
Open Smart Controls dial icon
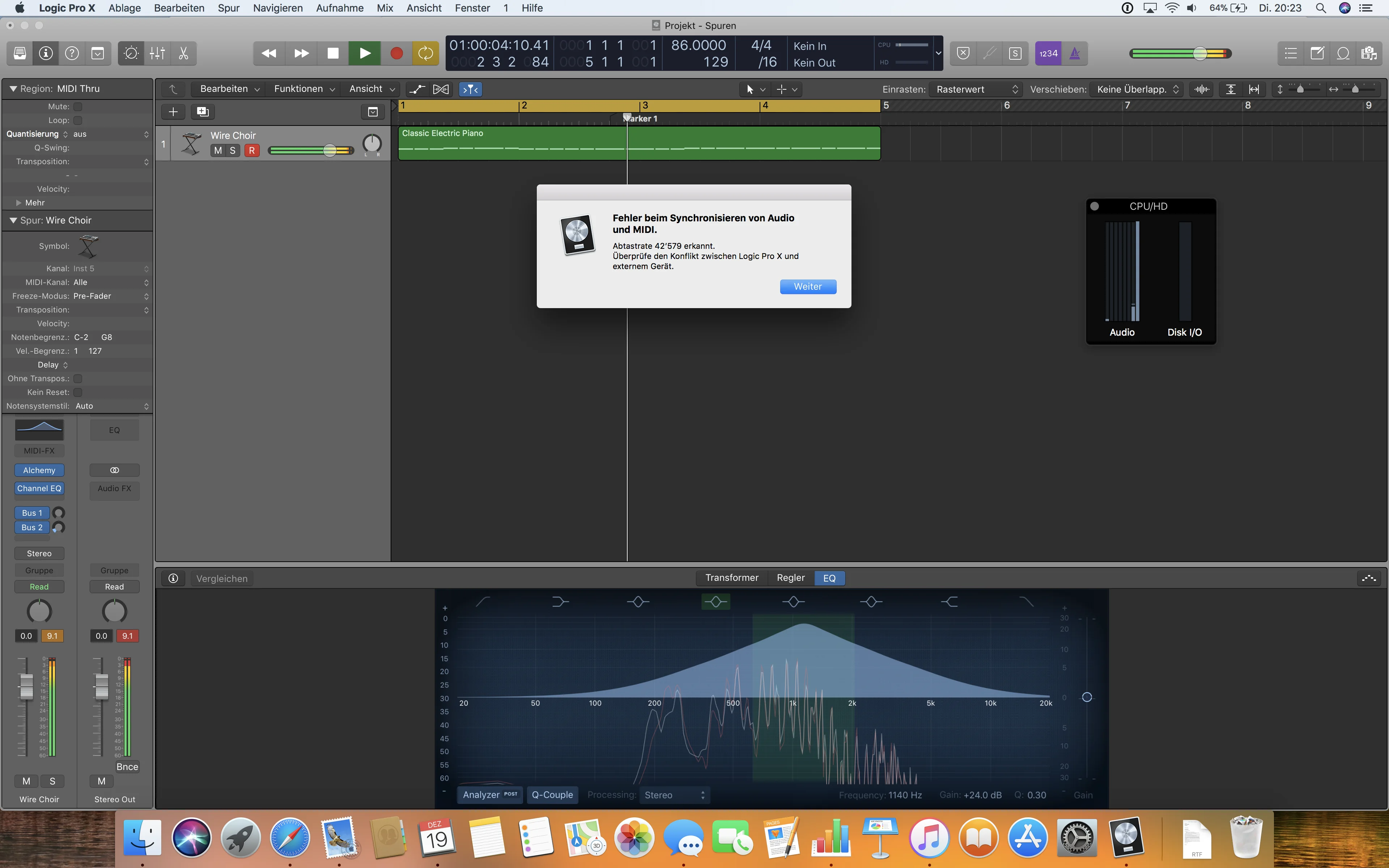131,54
